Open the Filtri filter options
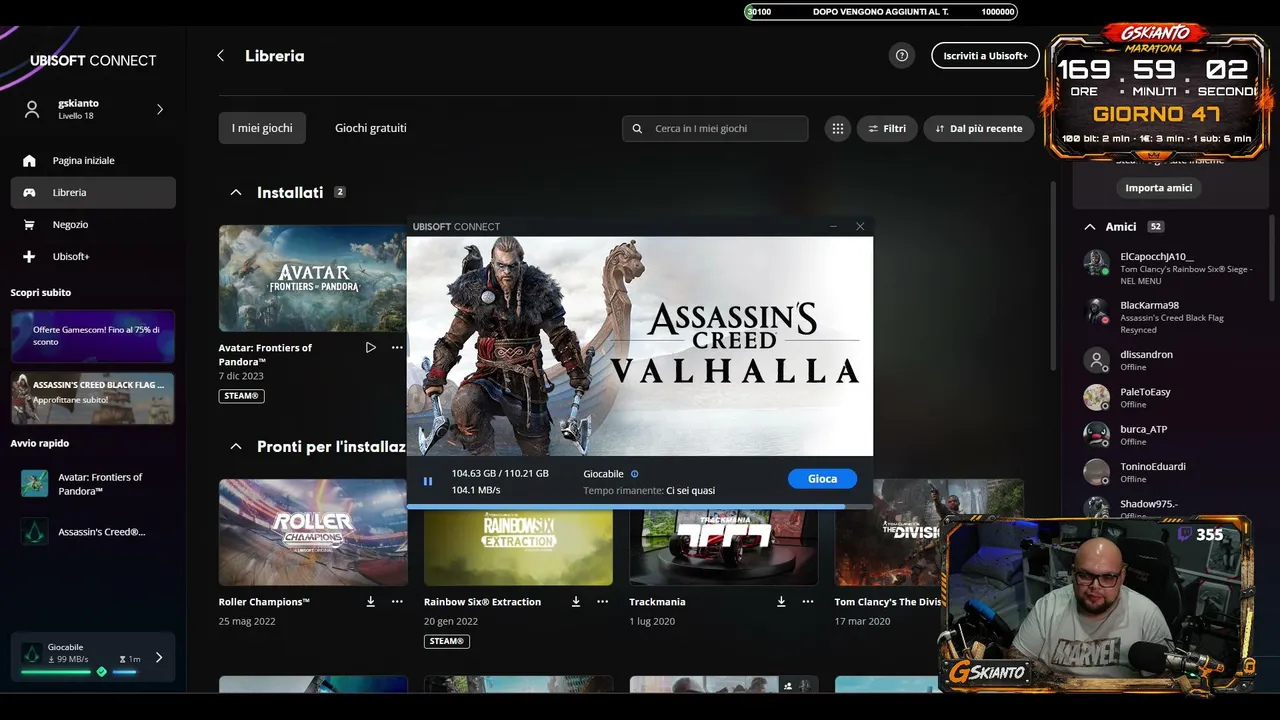Screen dimensions: 1280x720 click(x=887, y=128)
